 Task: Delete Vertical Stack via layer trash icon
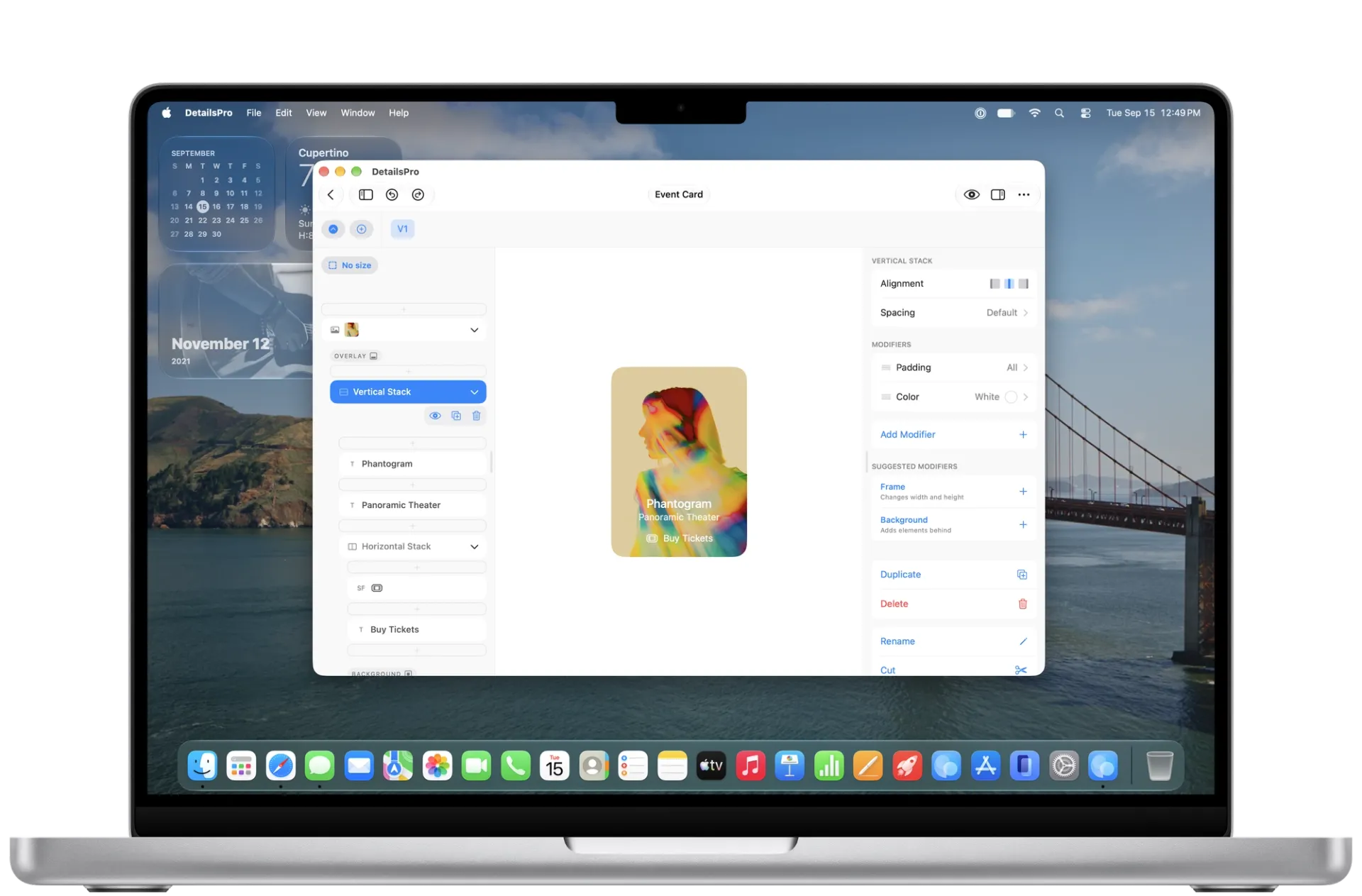pyautogui.click(x=477, y=416)
